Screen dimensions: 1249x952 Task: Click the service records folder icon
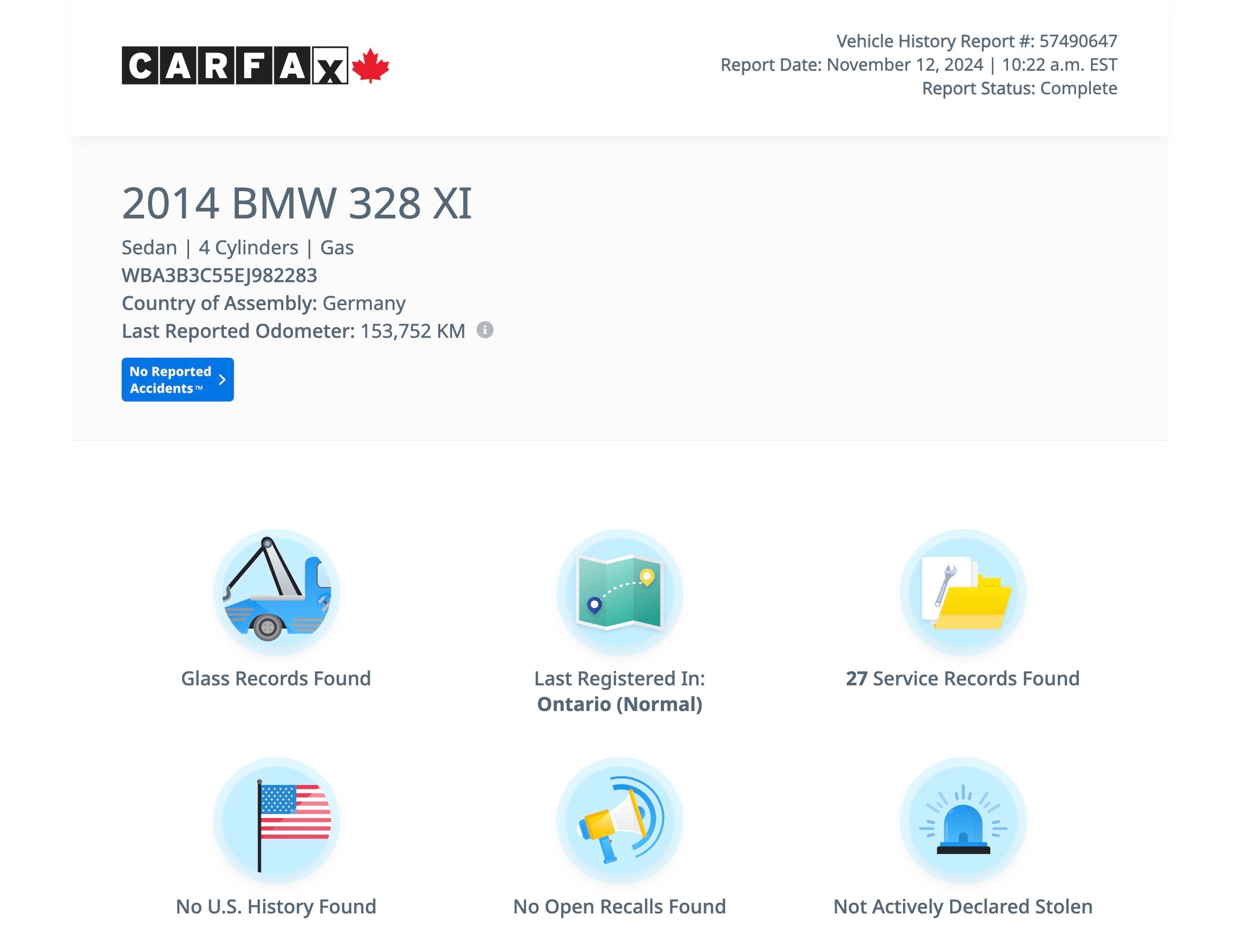[963, 592]
